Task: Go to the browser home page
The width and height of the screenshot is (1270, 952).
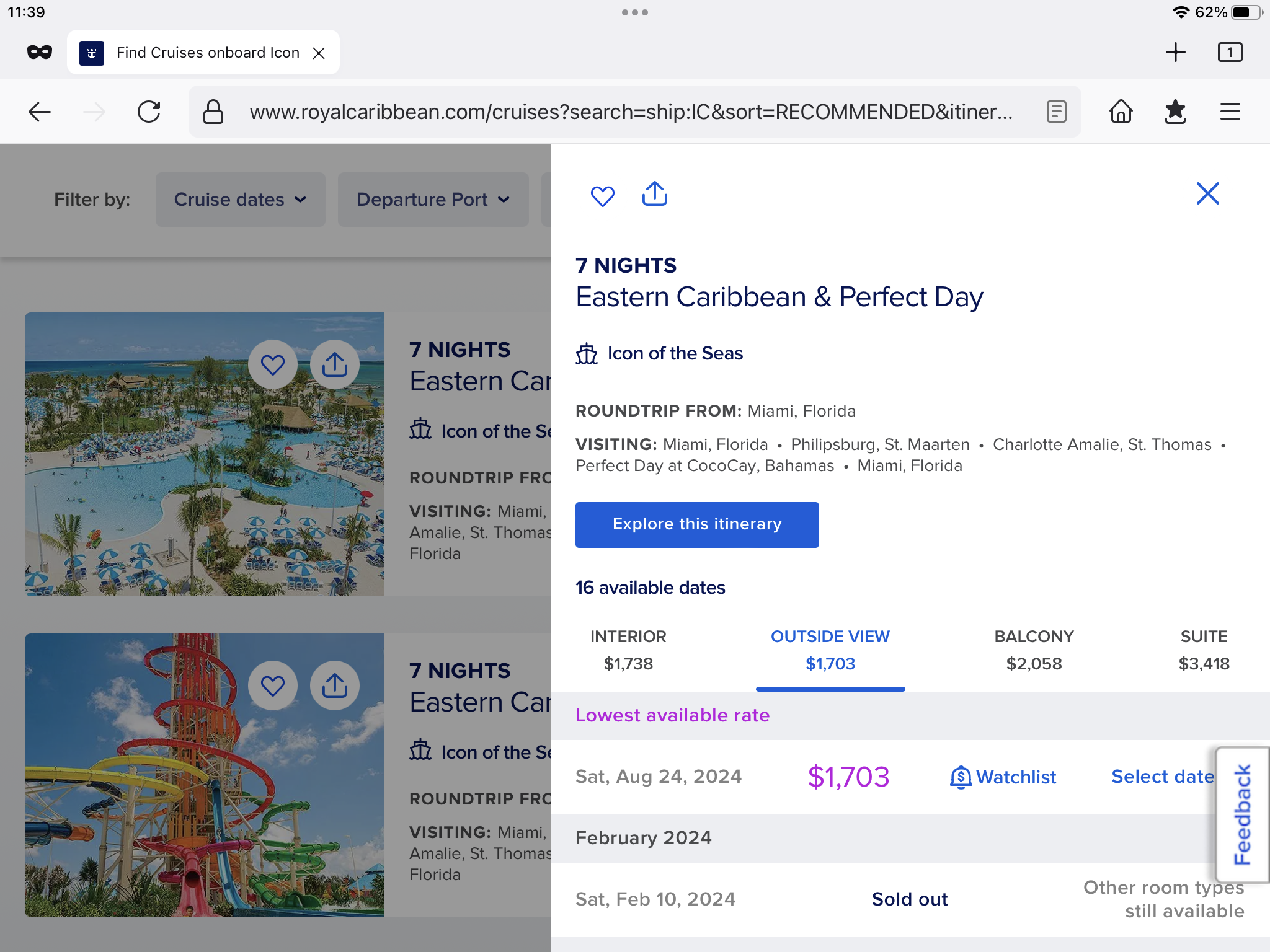Action: [1121, 112]
